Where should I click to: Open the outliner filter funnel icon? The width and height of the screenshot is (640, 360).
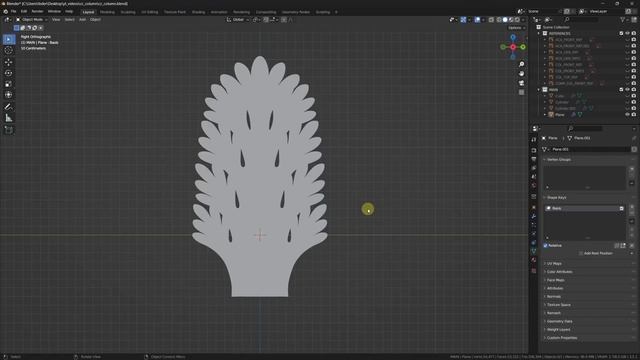(x=623, y=20)
